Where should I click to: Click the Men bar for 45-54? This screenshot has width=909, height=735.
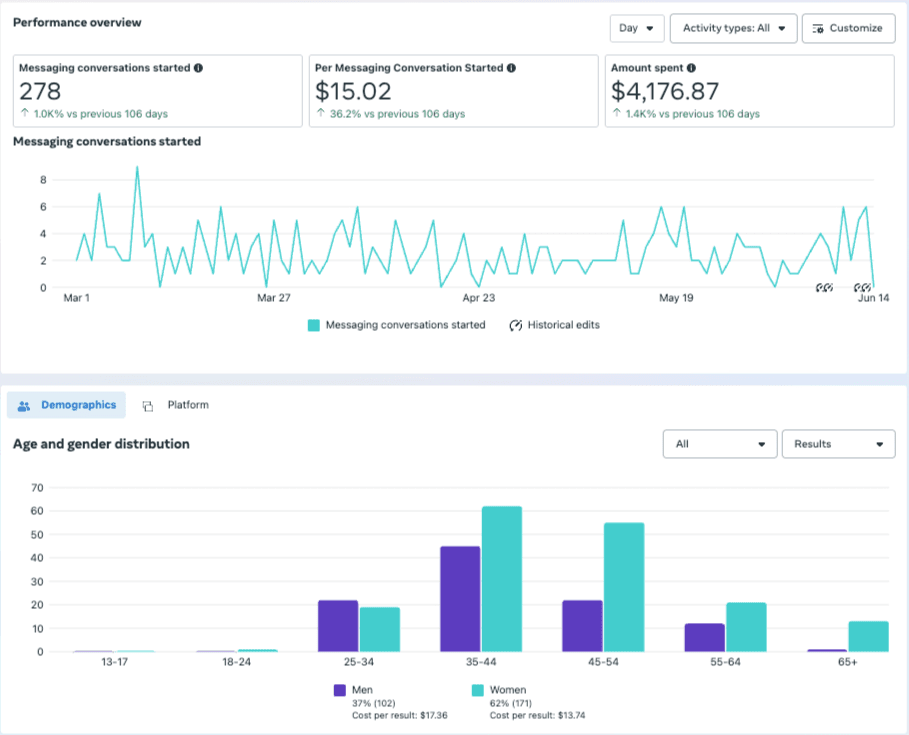click(x=583, y=626)
